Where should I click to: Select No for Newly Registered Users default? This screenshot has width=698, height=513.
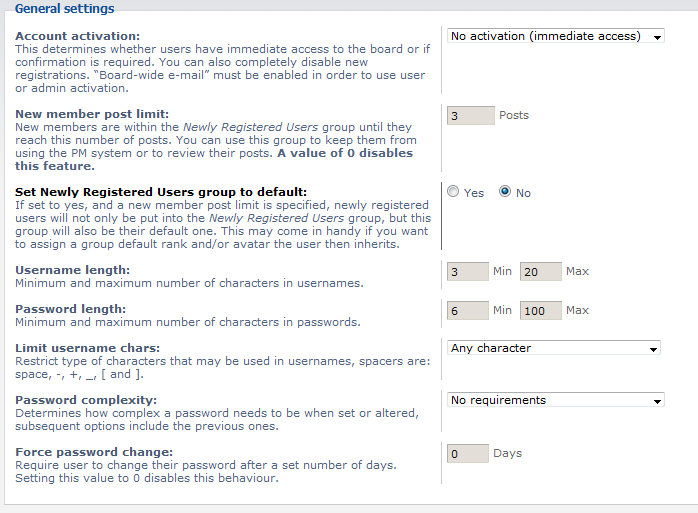coord(505,193)
